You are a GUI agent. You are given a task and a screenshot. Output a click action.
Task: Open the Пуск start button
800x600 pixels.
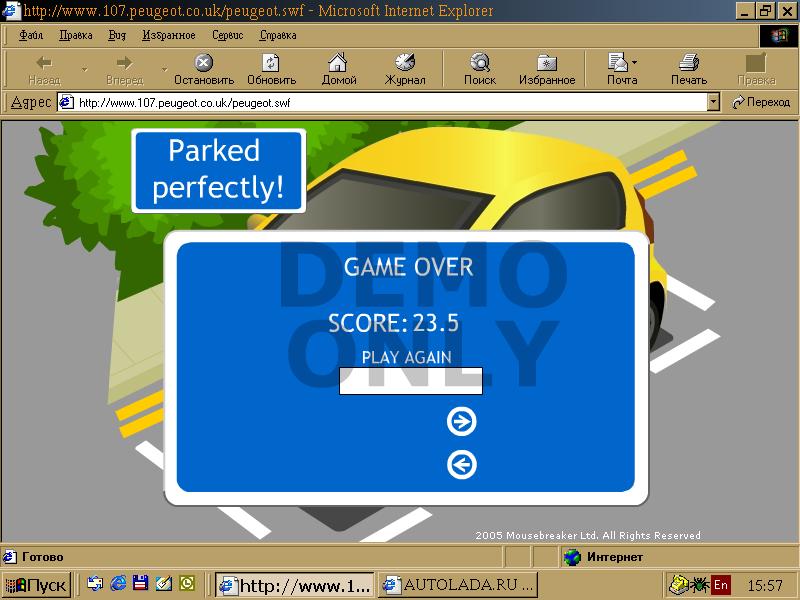pos(37,584)
